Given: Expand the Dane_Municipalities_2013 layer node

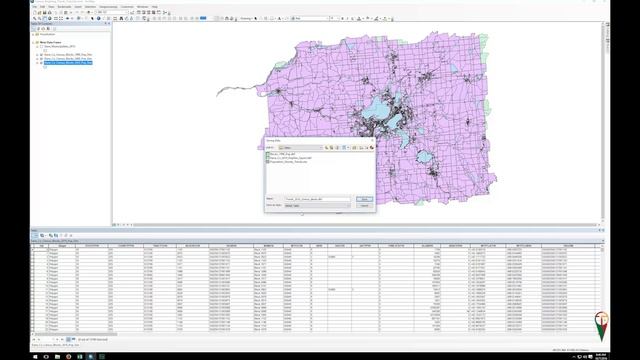Looking at the screenshot, I should point(37,47).
